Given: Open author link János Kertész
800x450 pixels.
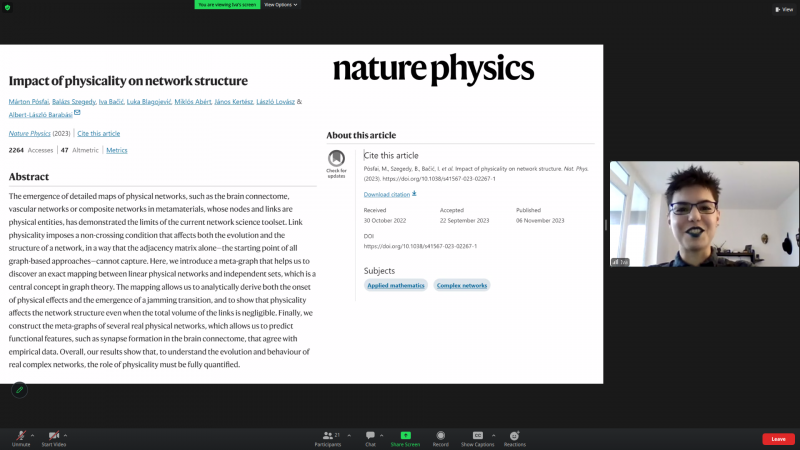Looking at the screenshot, I should (x=234, y=102).
